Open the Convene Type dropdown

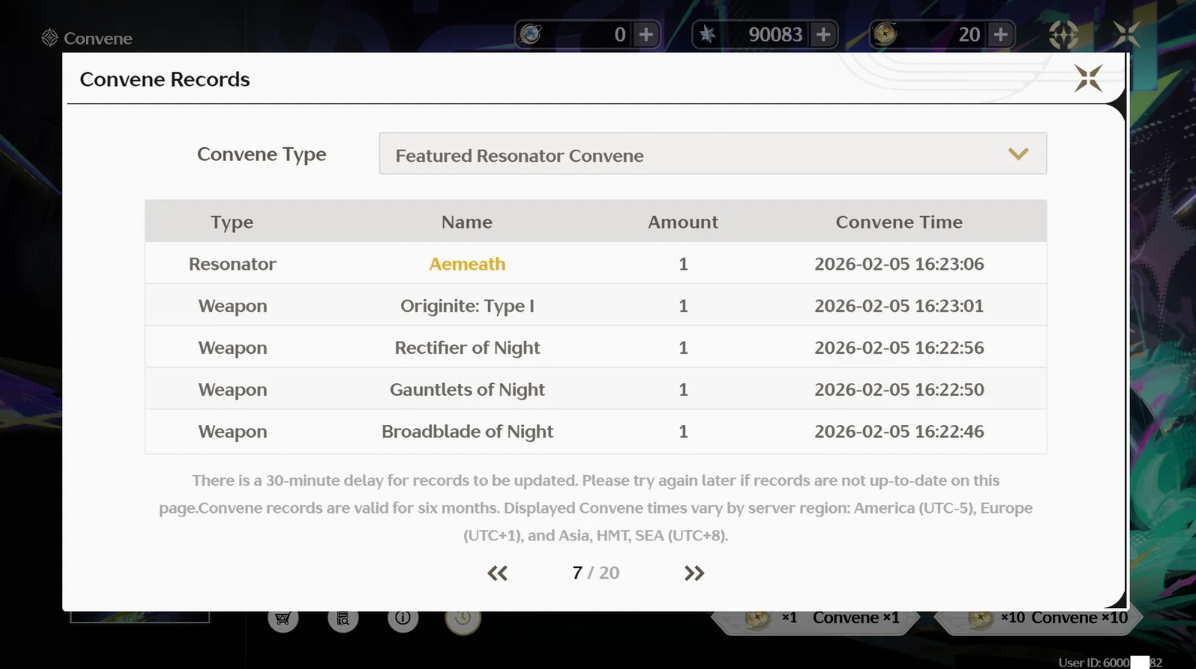click(x=712, y=154)
